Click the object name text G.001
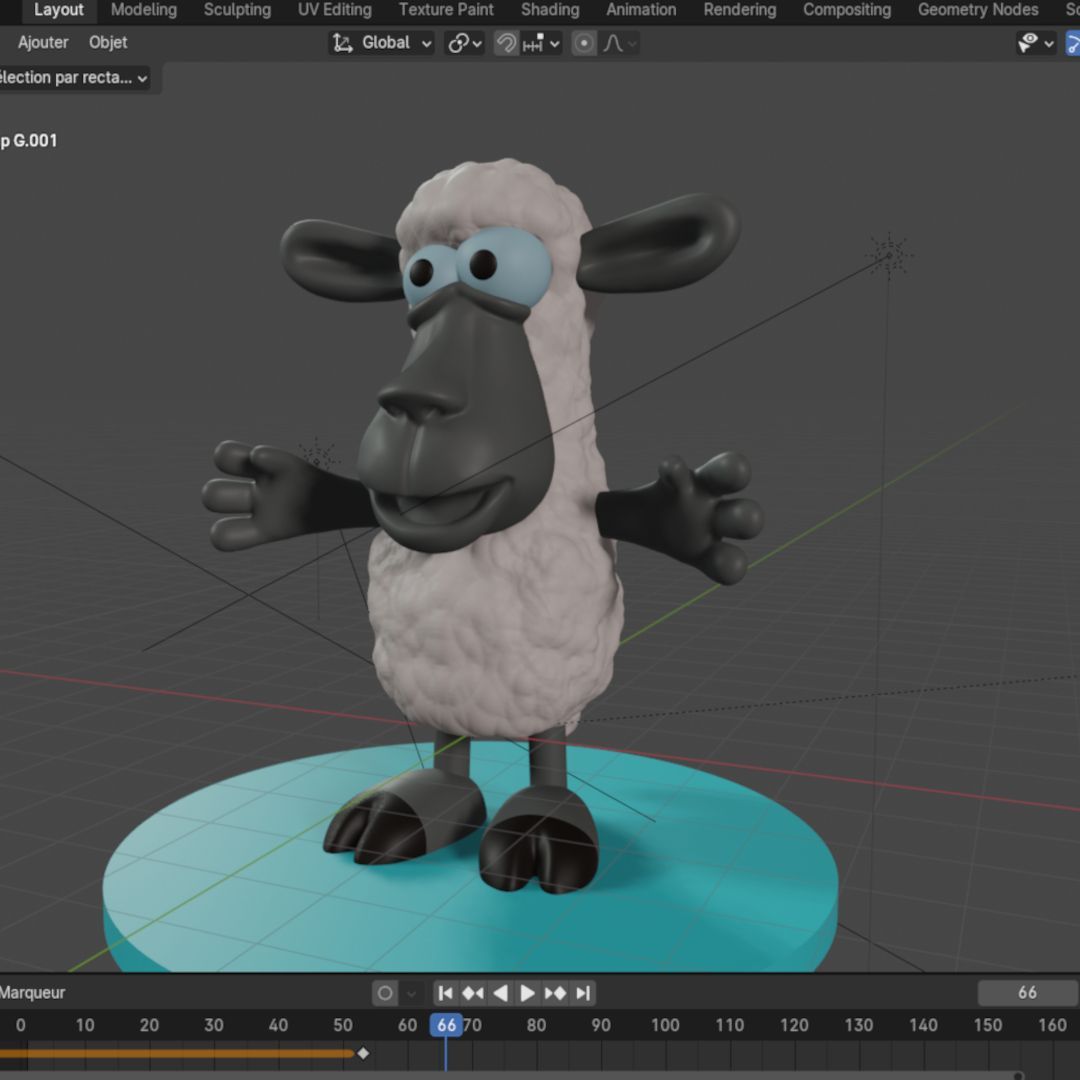This screenshot has height=1080, width=1080. click(x=35, y=141)
